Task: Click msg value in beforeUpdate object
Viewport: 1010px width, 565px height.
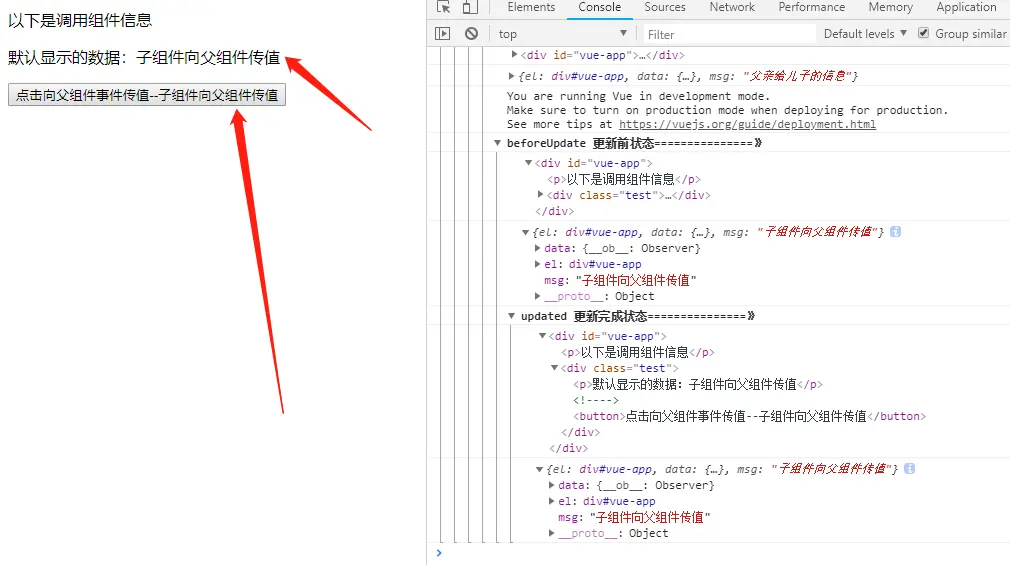Action: click(x=636, y=280)
